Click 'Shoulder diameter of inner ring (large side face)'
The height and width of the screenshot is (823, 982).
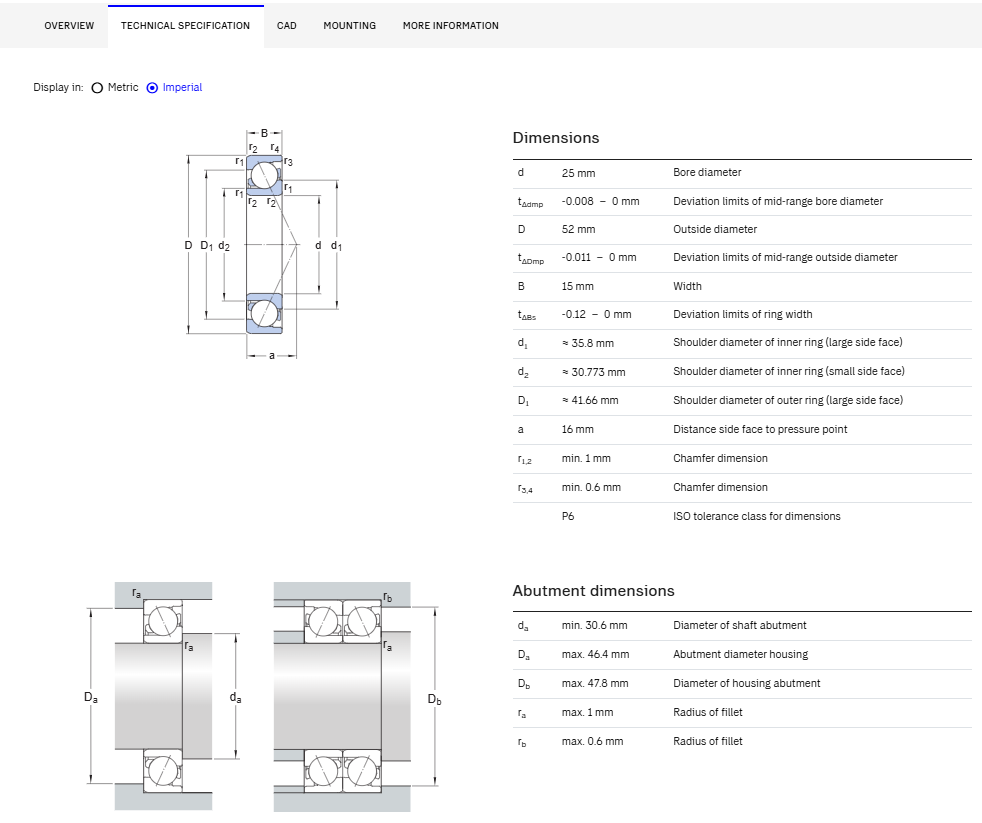[788, 342]
